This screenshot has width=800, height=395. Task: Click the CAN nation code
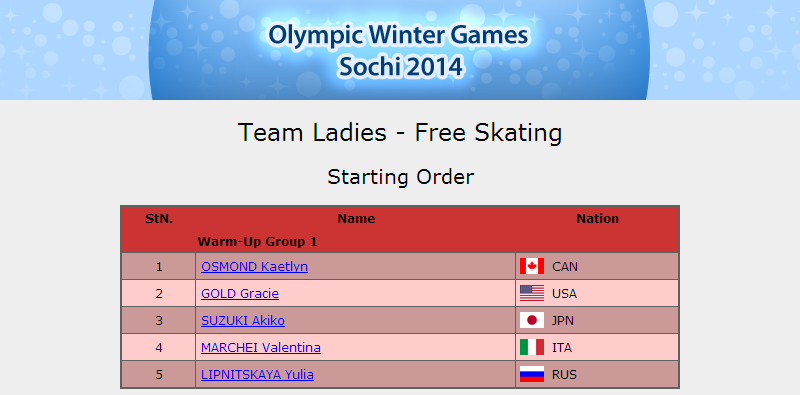point(565,267)
